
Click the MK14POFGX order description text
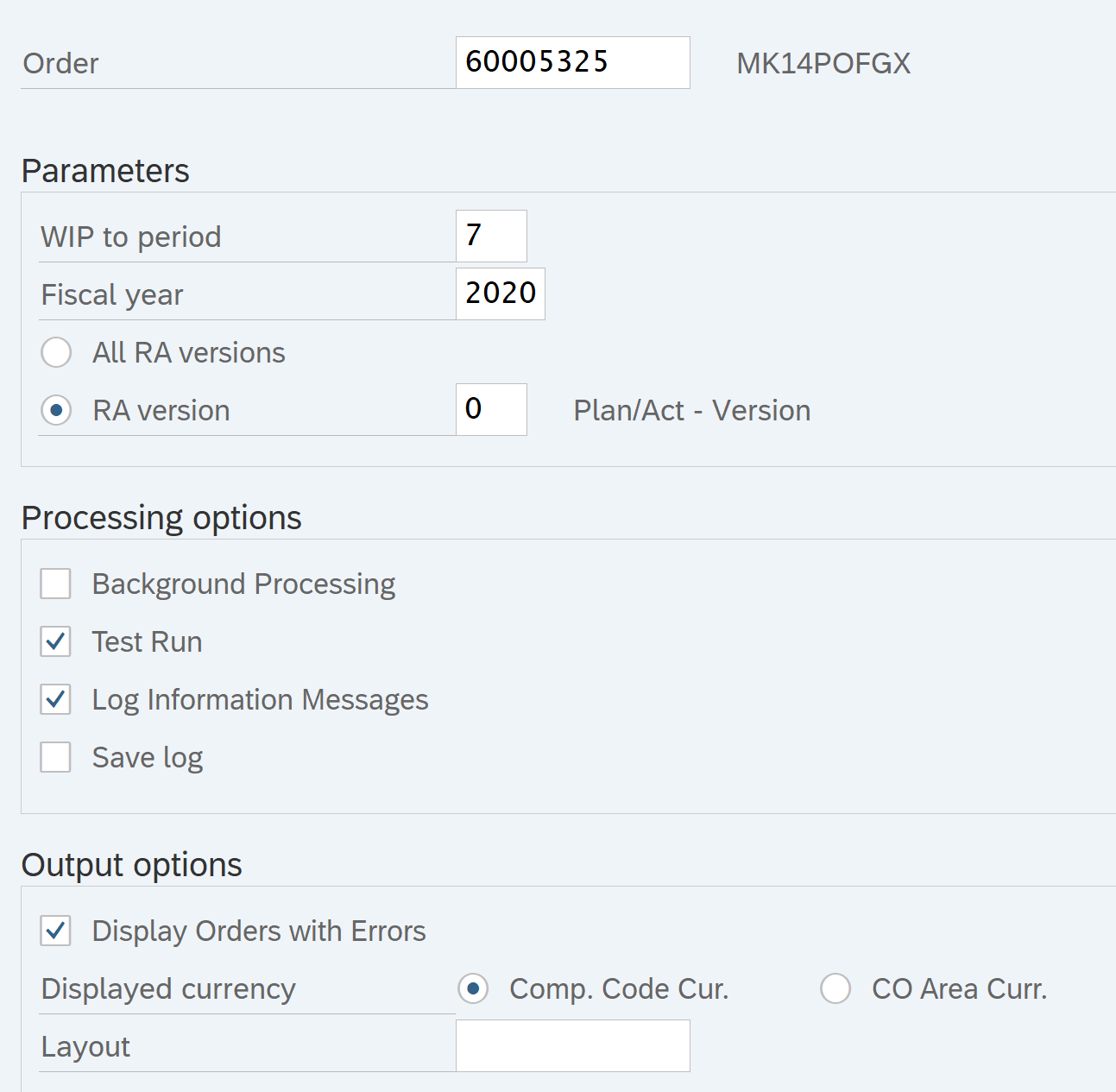click(x=823, y=63)
